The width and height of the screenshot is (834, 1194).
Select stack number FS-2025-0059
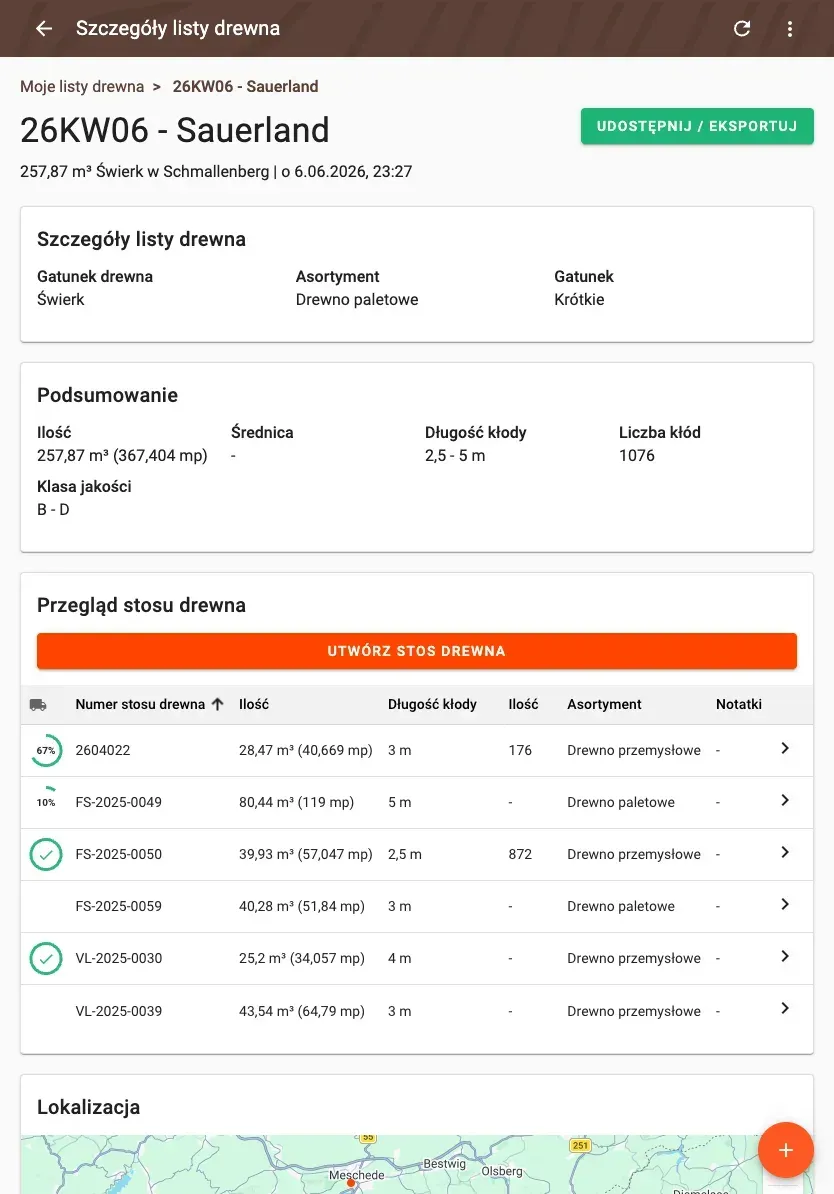click(119, 906)
